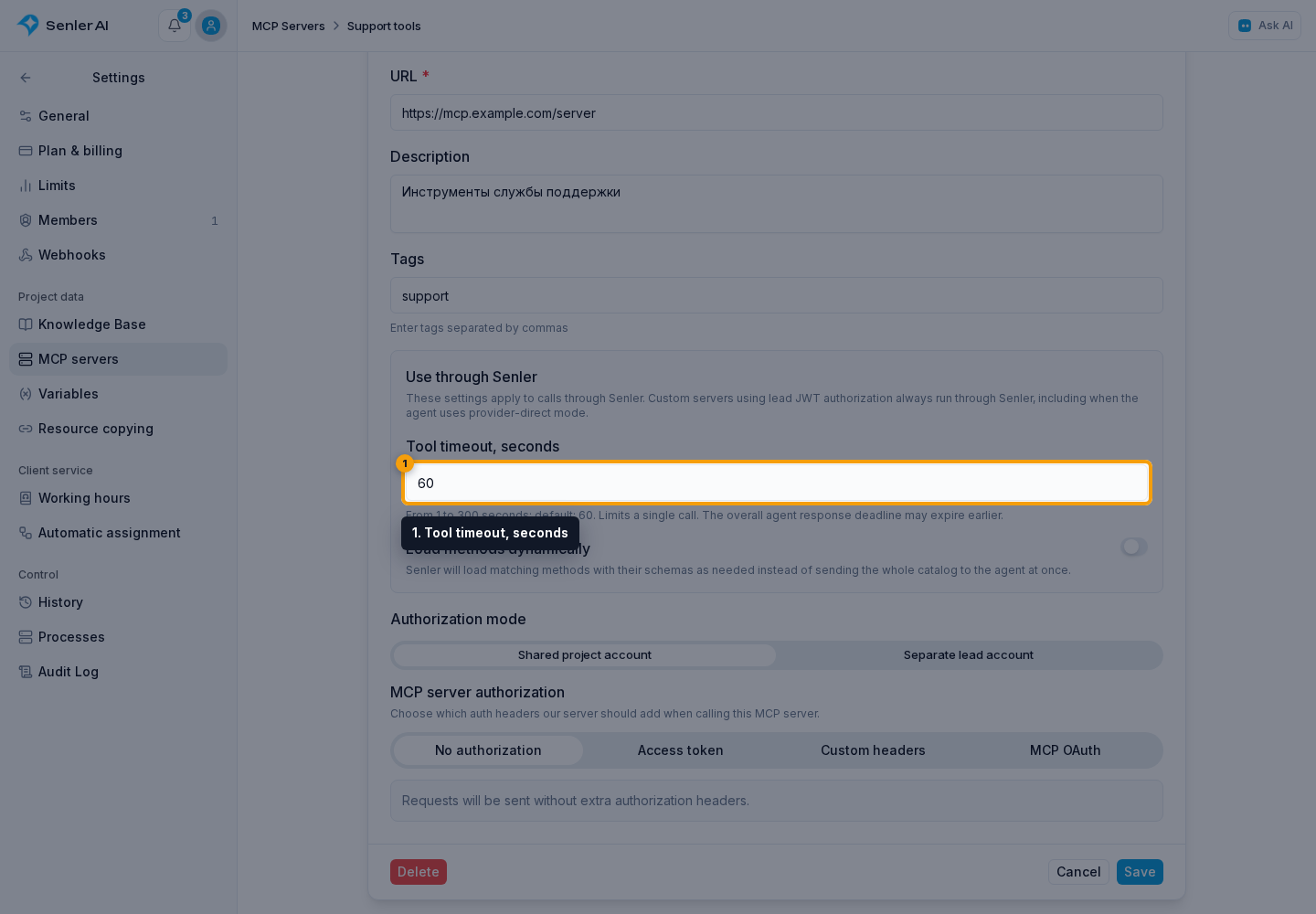Choose No authorization option
Image resolution: width=1316 pixels, height=914 pixels.
(x=488, y=750)
